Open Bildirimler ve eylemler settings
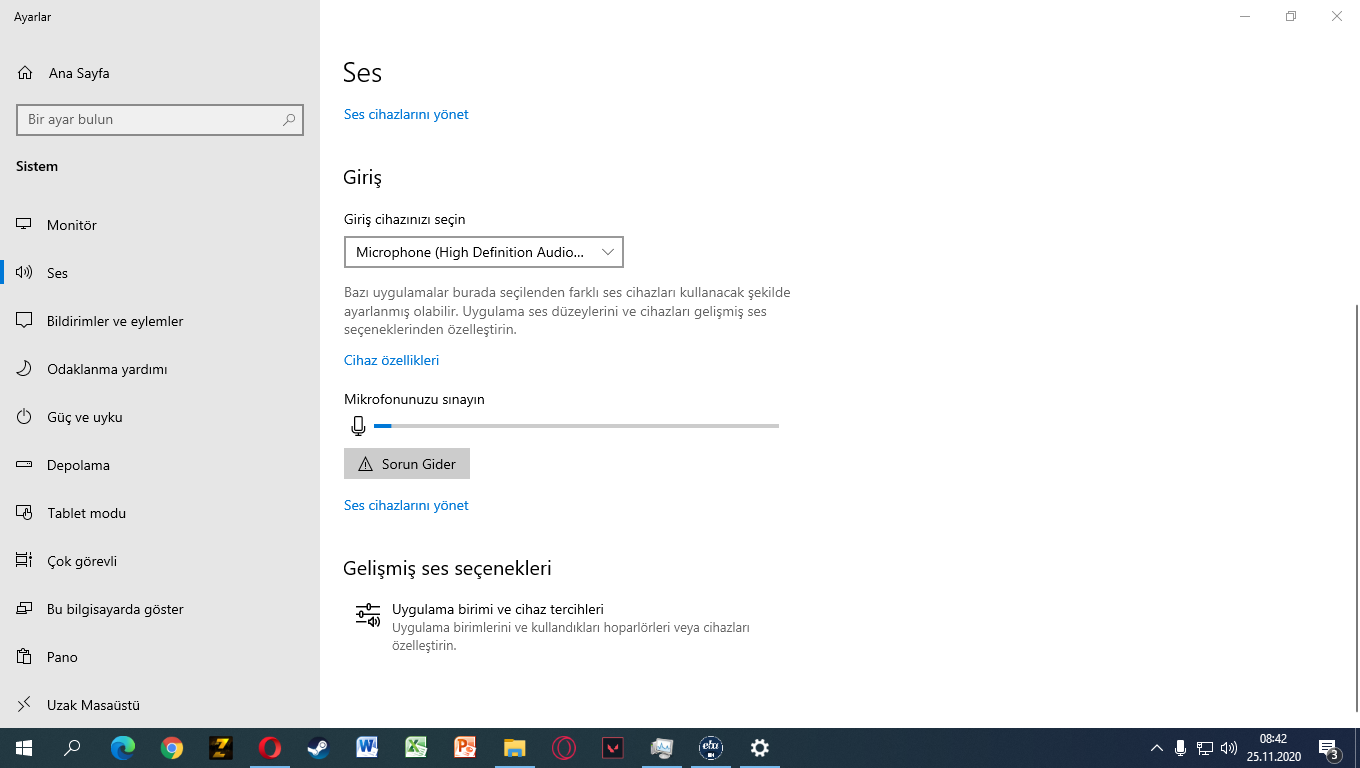The height and width of the screenshot is (768, 1360). pos(160,321)
